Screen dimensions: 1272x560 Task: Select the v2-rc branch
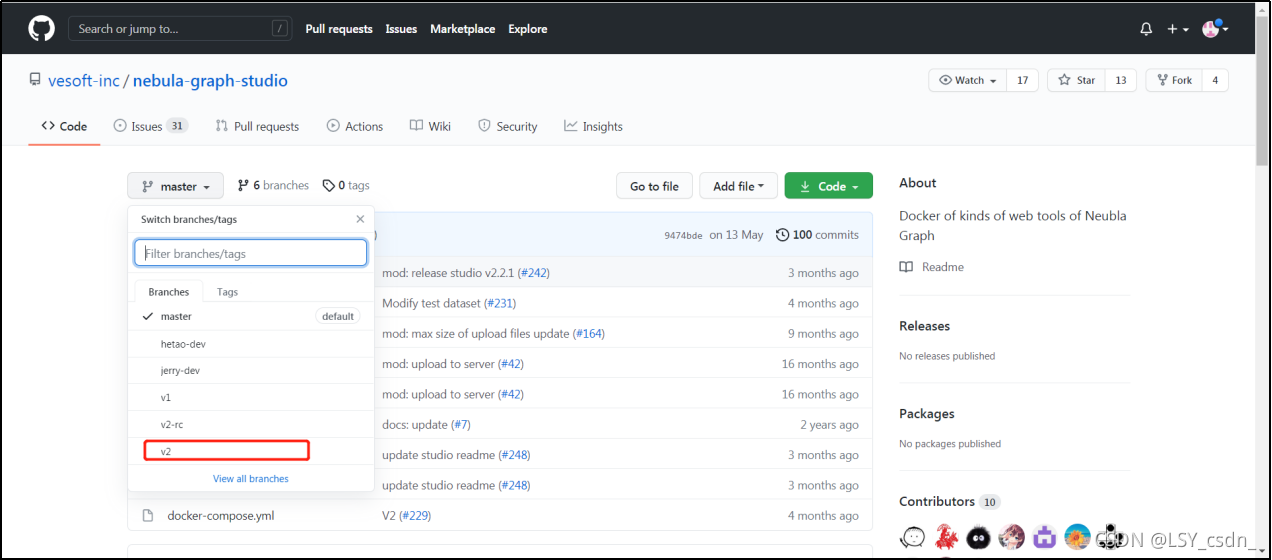(251, 425)
